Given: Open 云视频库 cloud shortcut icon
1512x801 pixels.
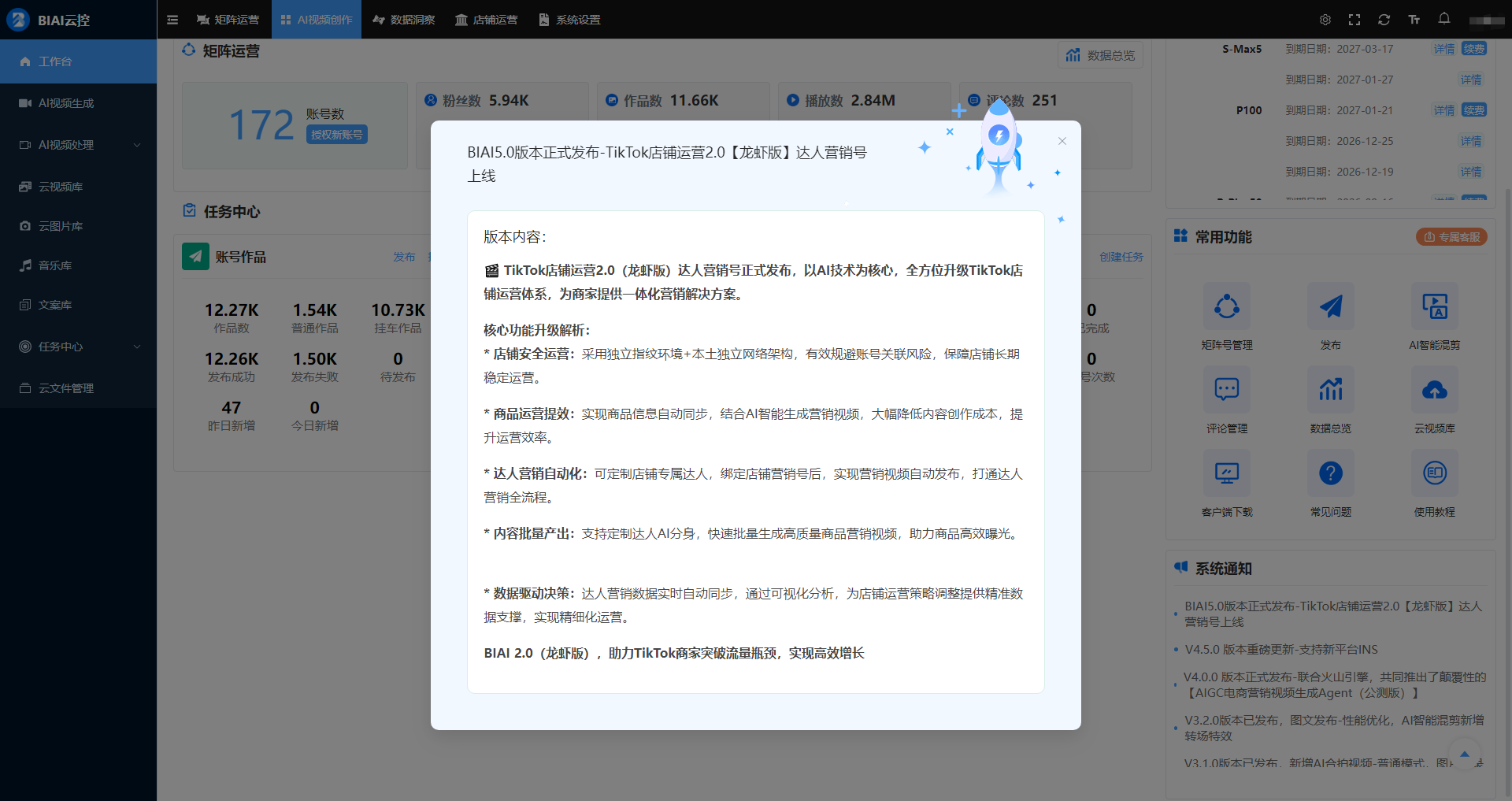Looking at the screenshot, I should pos(1435,390).
